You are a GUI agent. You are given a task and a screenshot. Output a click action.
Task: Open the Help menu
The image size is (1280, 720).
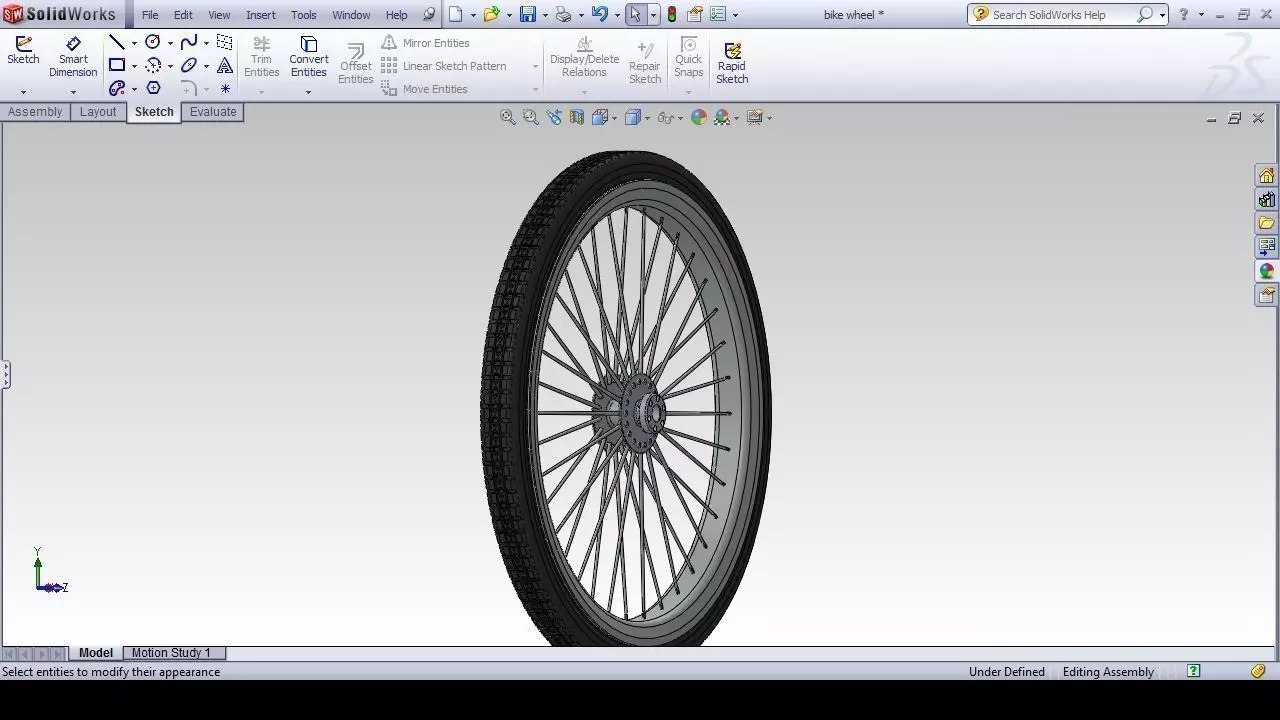397,15
